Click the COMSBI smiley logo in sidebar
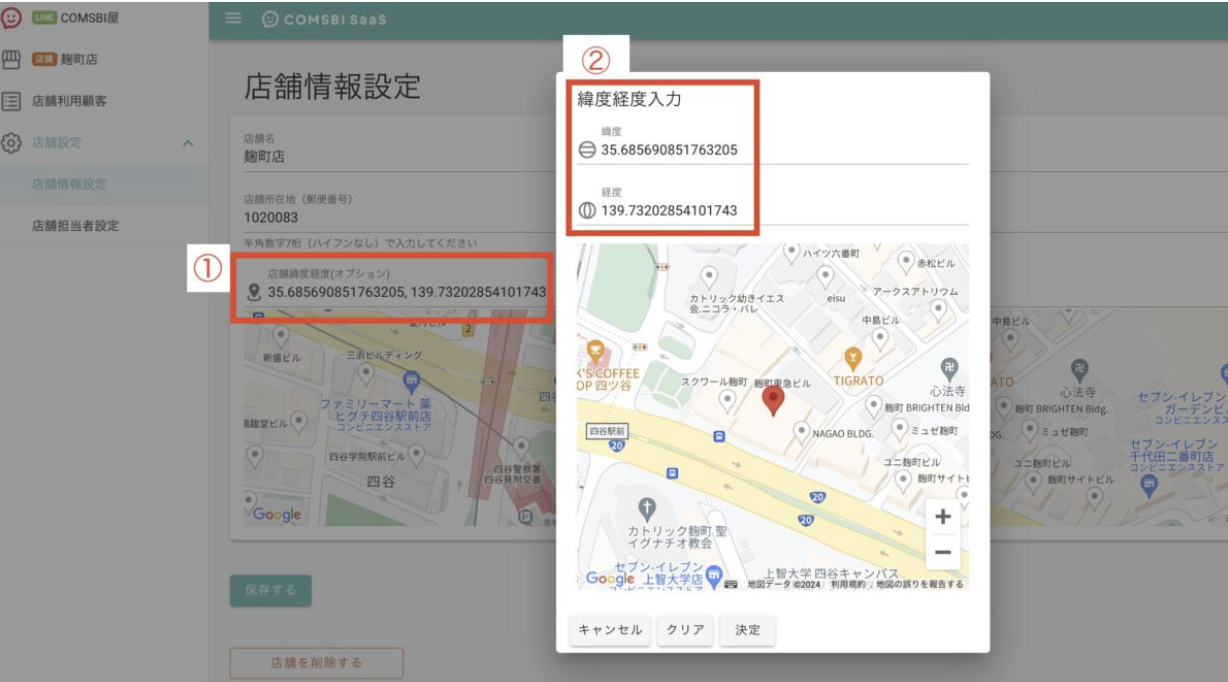 (x=12, y=19)
